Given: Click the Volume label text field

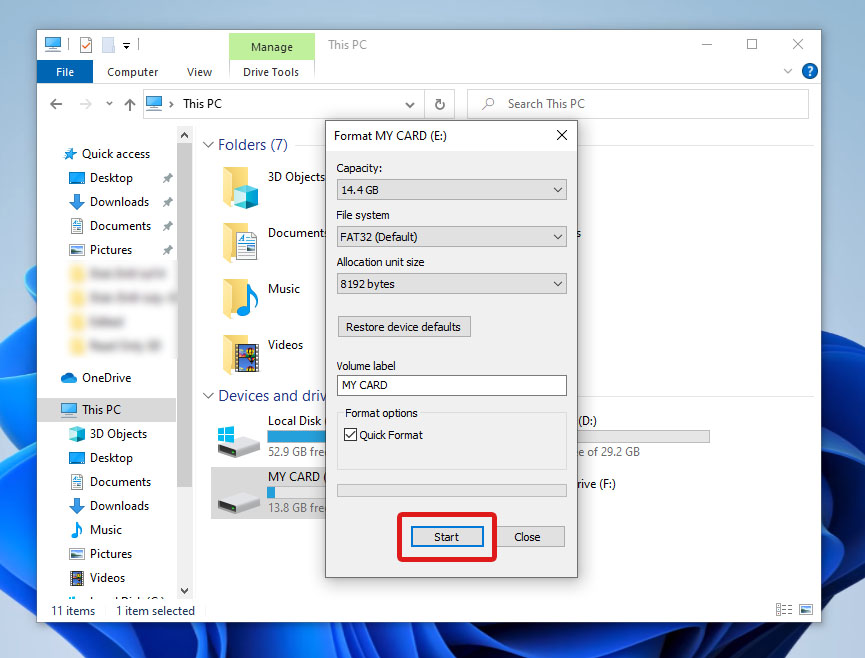Looking at the screenshot, I should (x=451, y=385).
